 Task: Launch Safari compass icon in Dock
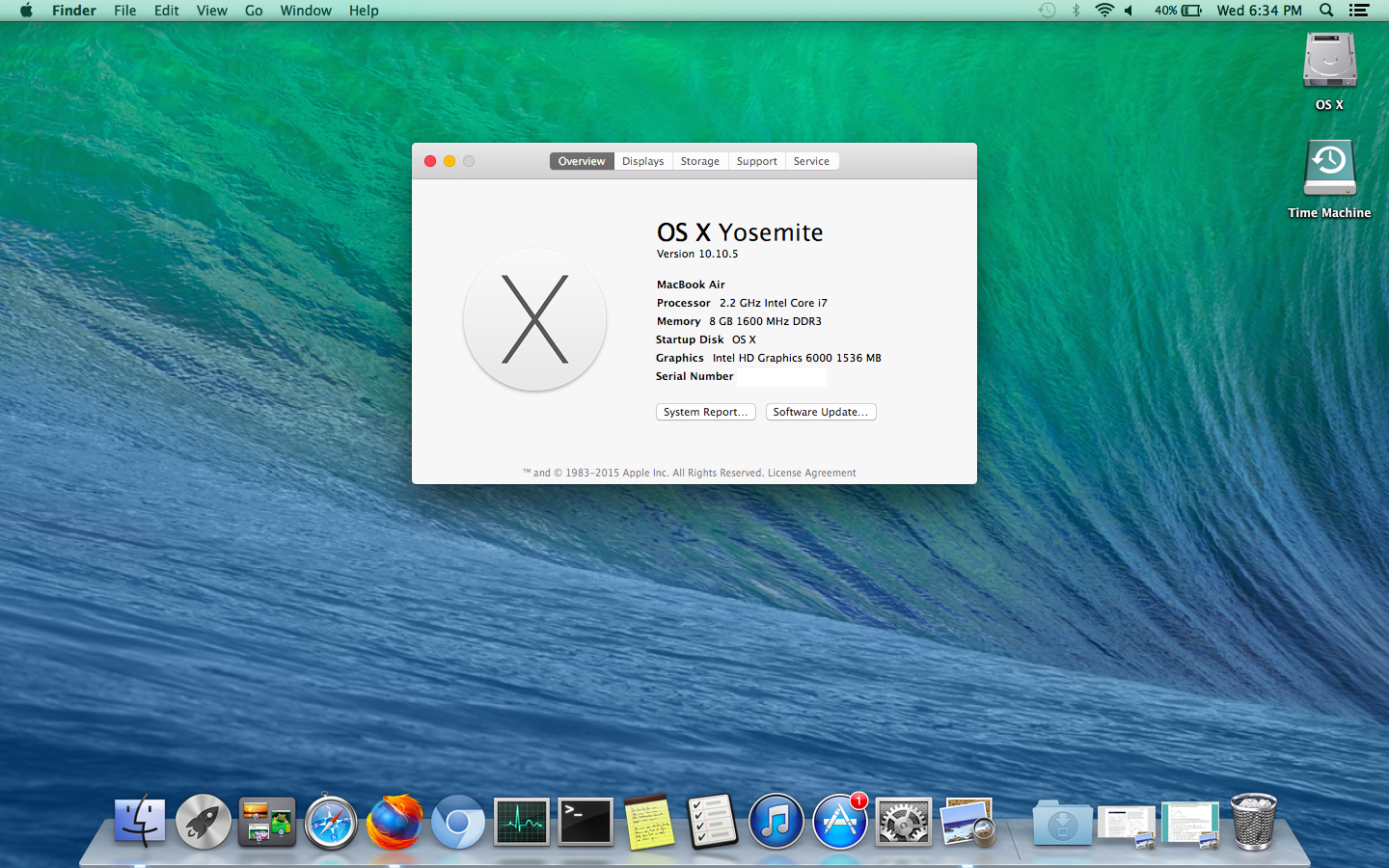(x=331, y=822)
